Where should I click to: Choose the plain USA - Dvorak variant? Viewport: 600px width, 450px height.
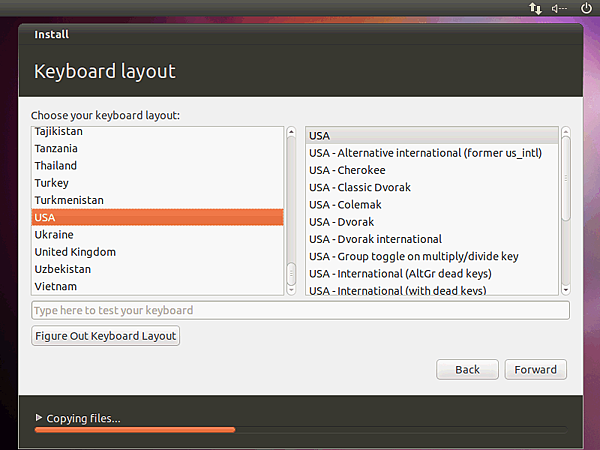pos(432,222)
